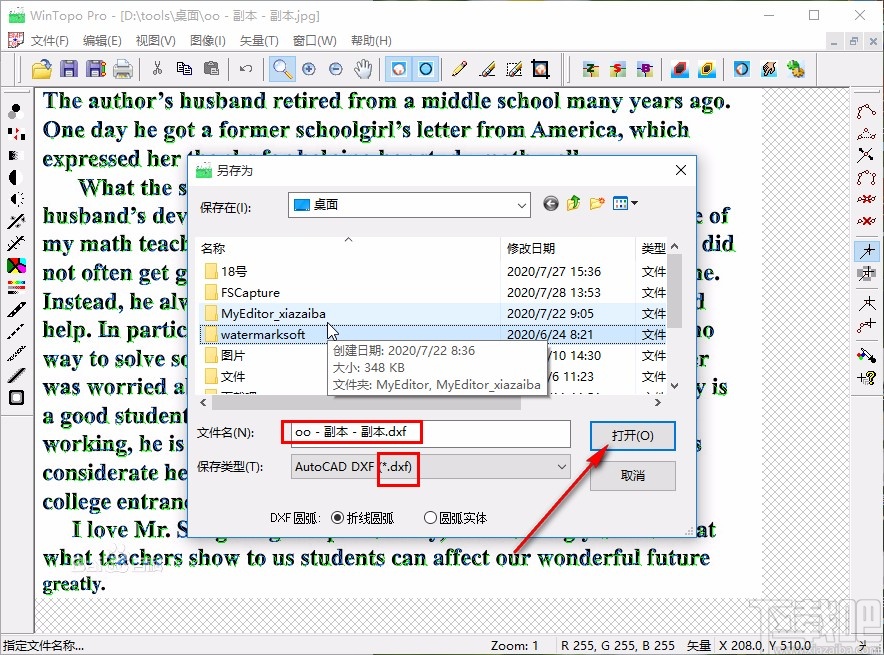
Task: Click the 文件名 input field
Action: [431, 433]
